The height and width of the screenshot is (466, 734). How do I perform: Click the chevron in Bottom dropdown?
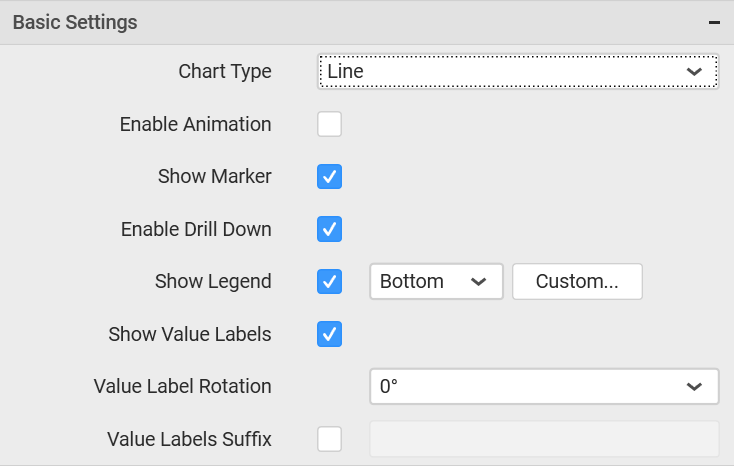coord(478,282)
